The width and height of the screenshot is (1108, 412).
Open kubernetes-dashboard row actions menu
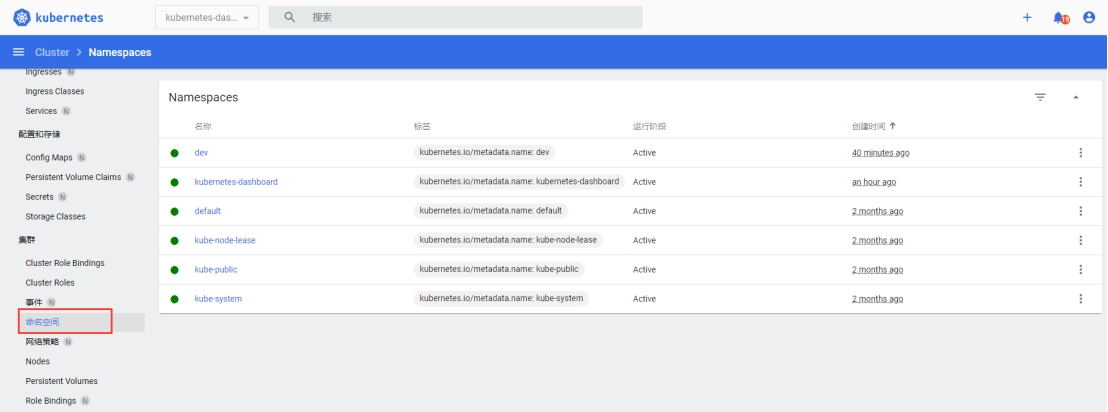pyautogui.click(x=1080, y=182)
